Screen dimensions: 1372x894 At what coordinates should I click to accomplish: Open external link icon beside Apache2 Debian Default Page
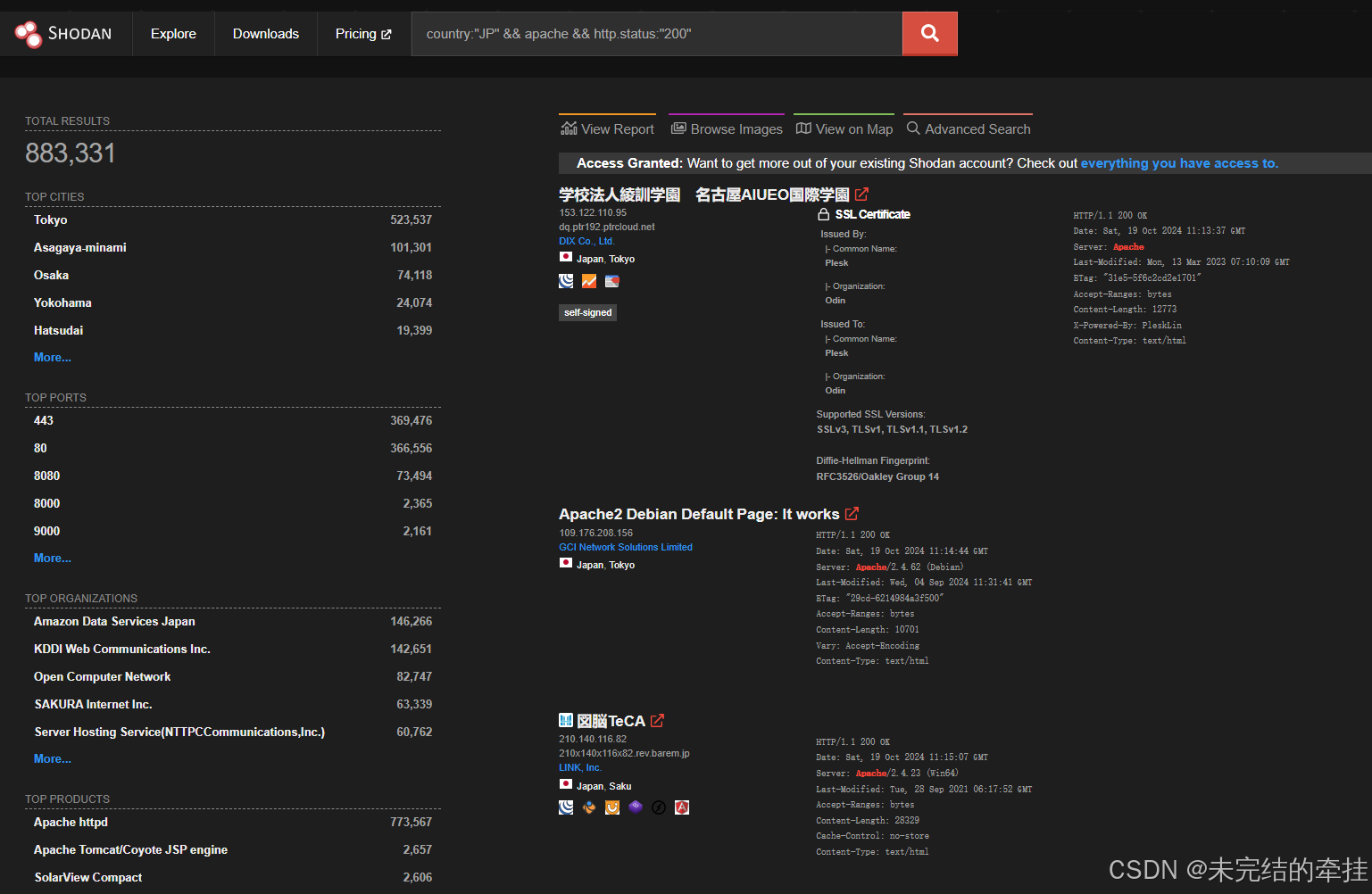(852, 514)
